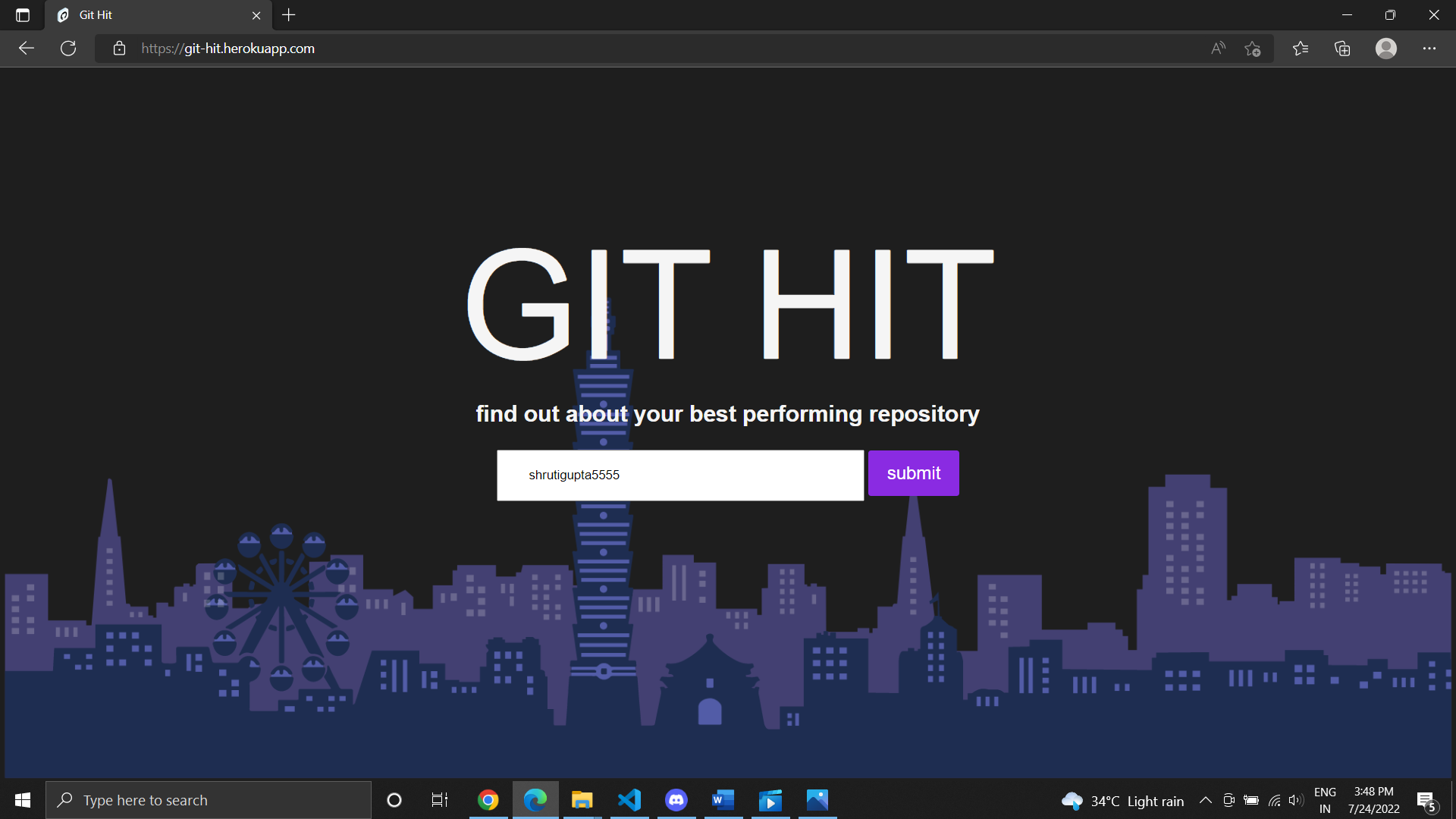Viewport: 1456px width, 819px height.
Task: Open the browser profile avatar
Action: point(1385,49)
